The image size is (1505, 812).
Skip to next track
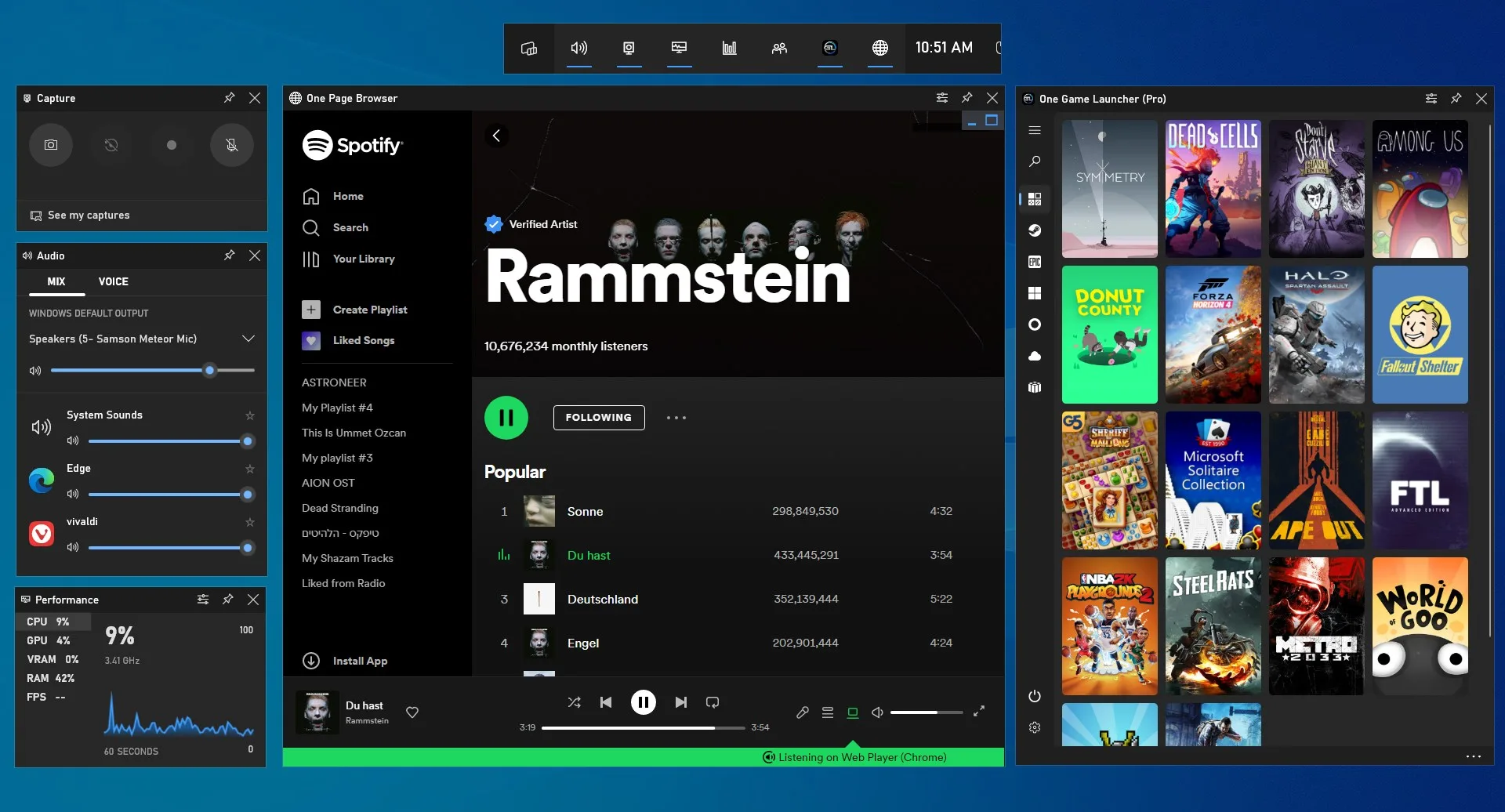pyautogui.click(x=681, y=702)
